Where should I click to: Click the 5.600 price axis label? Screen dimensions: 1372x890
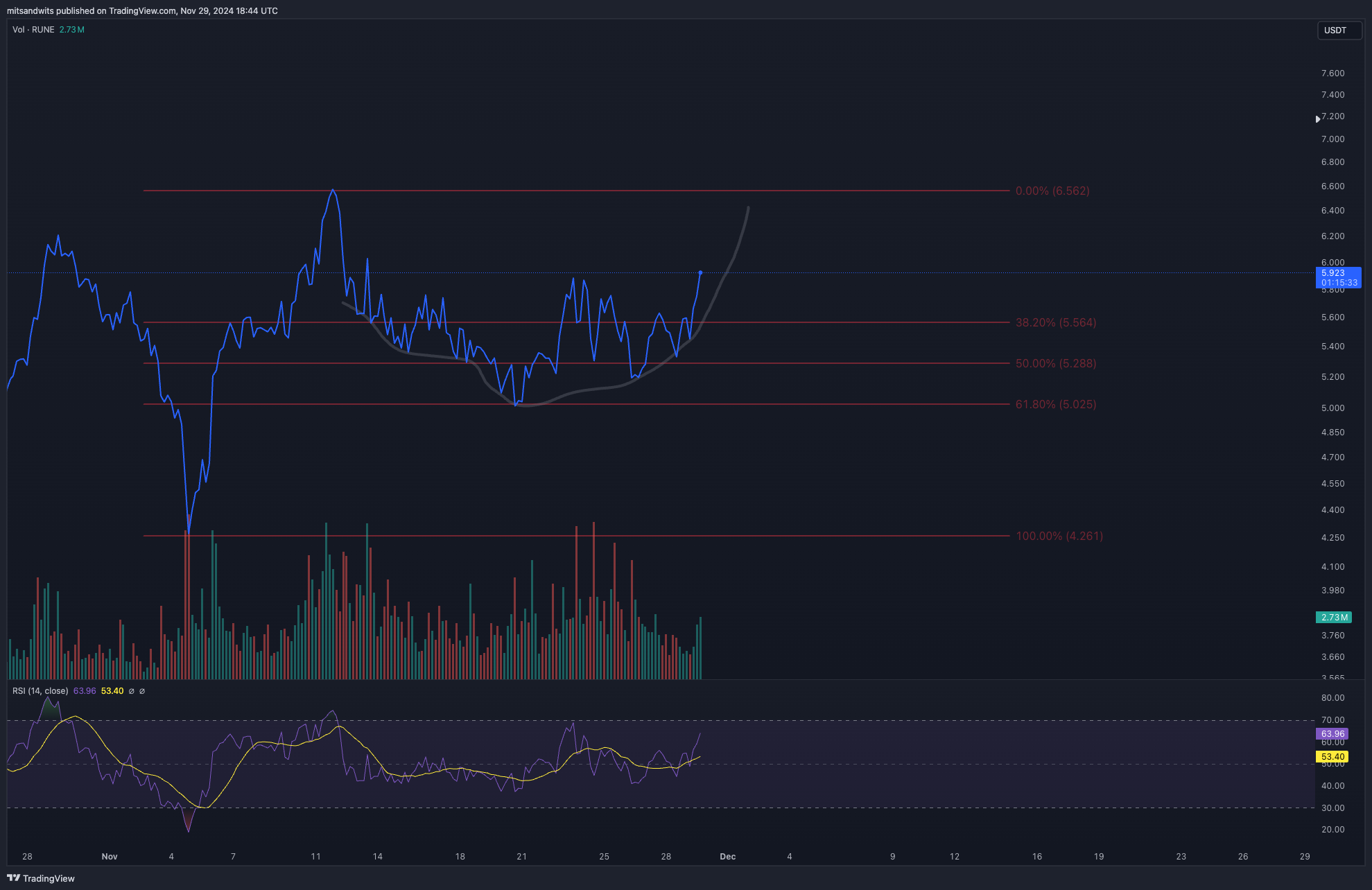(1333, 317)
